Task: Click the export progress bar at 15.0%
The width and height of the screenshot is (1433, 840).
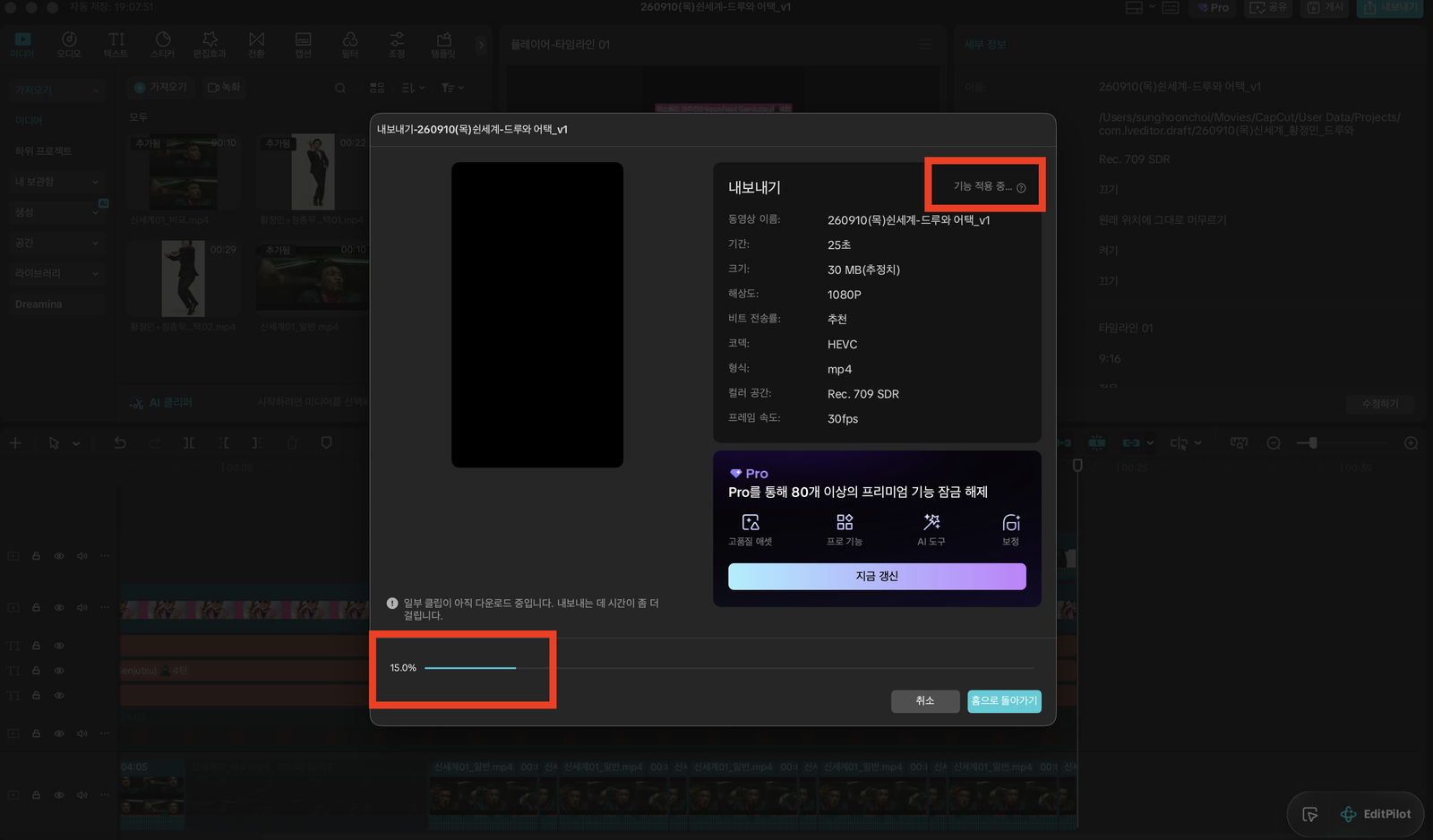Action: 729,668
